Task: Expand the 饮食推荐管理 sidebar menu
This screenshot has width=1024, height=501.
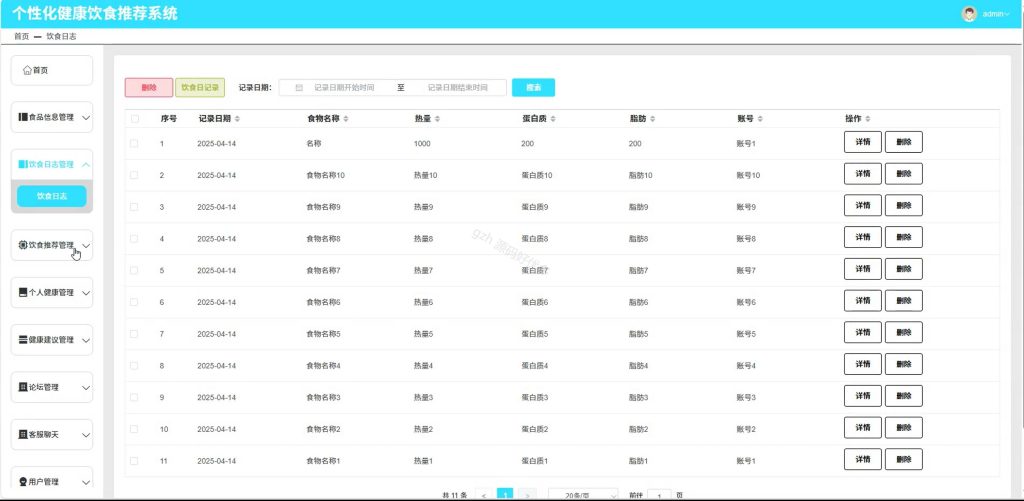Action: pyautogui.click(x=52, y=246)
